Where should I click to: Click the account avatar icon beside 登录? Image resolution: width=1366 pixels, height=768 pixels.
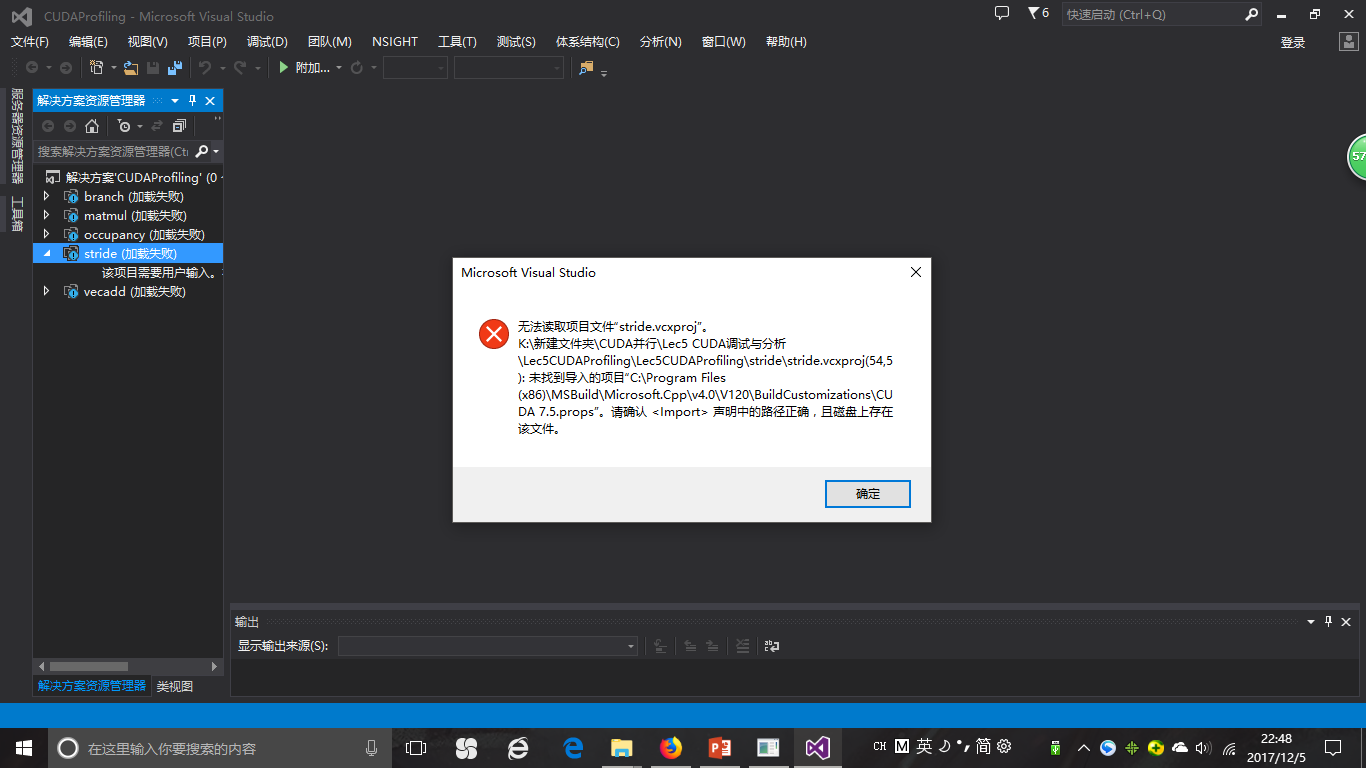click(1348, 42)
